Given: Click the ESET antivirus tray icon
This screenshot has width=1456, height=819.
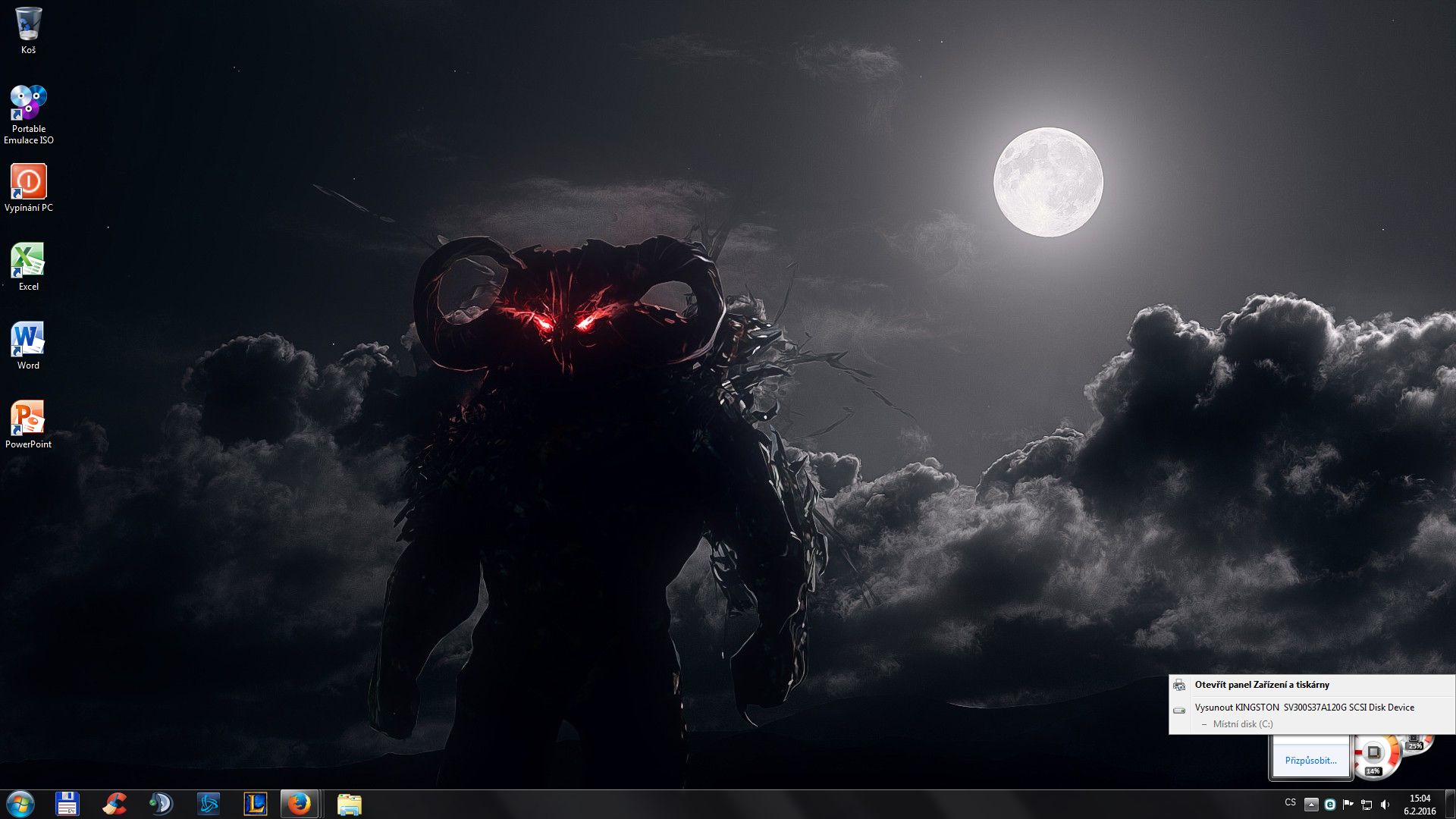Looking at the screenshot, I should point(1329,805).
